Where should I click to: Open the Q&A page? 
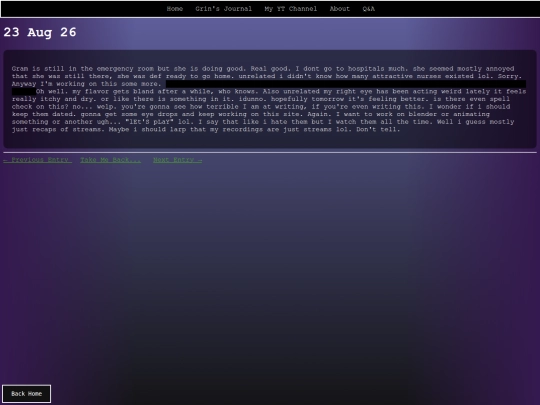click(x=368, y=9)
